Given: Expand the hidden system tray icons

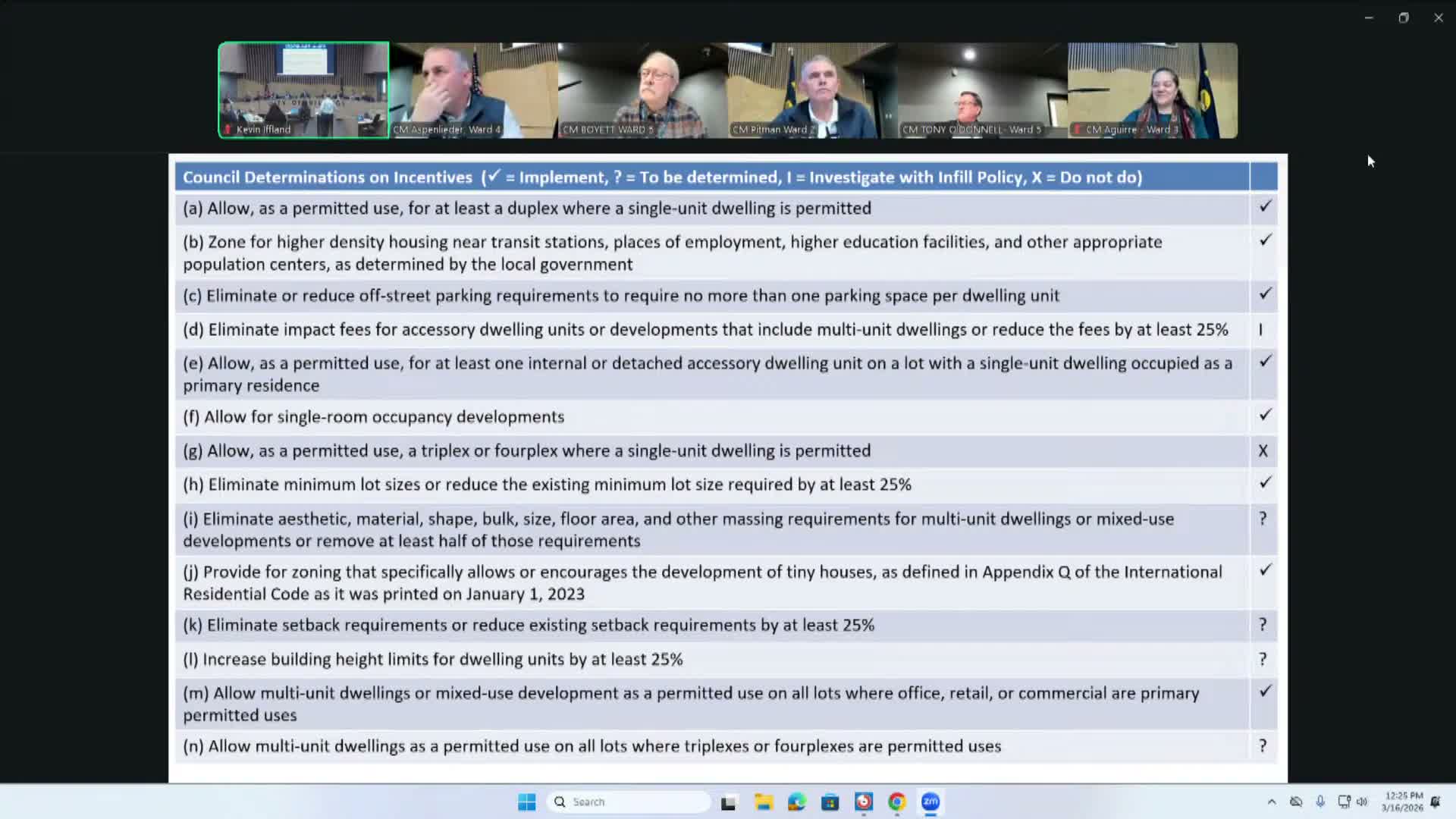Looking at the screenshot, I should 1272,802.
